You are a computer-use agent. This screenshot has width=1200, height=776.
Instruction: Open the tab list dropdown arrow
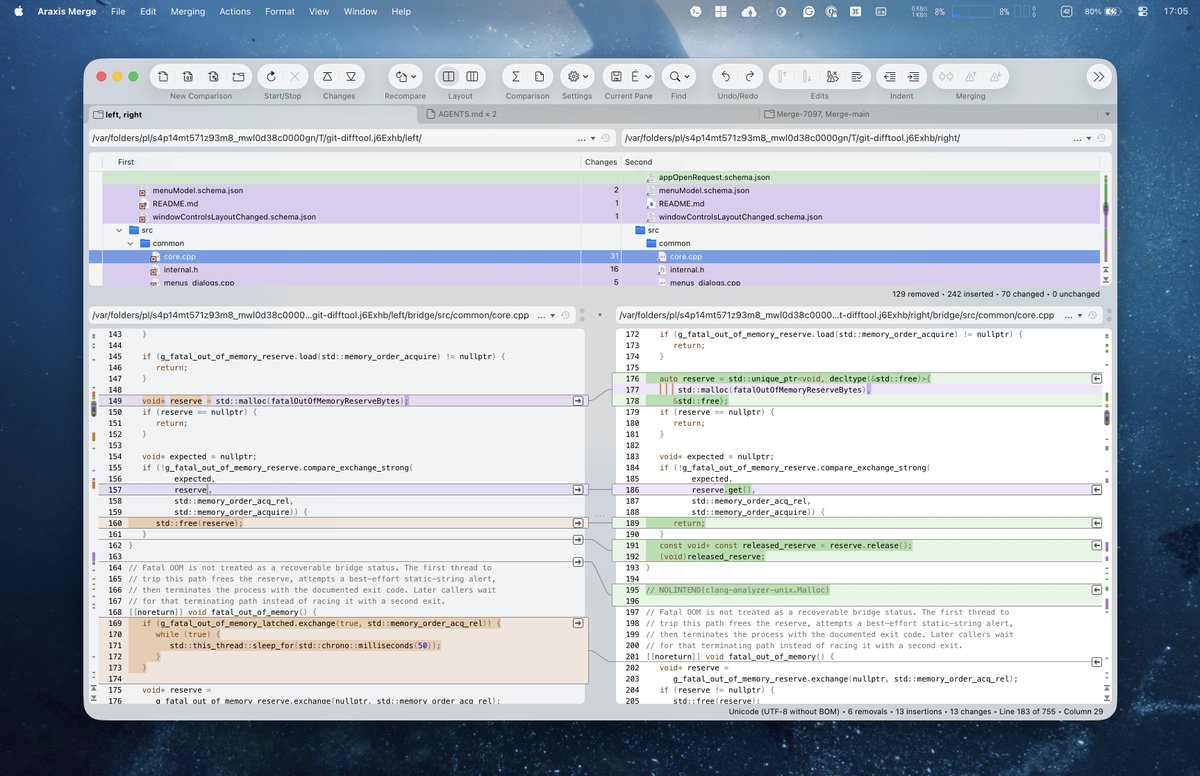[1108, 114]
